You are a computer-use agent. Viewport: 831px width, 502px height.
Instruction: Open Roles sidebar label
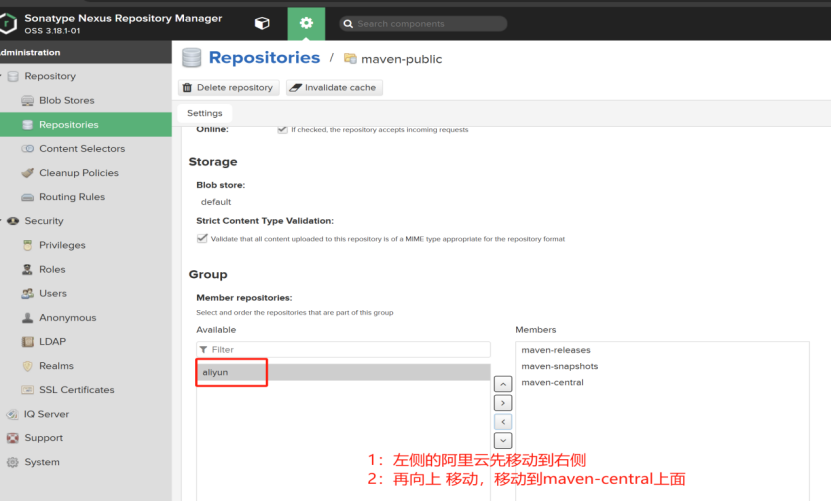click(52, 269)
